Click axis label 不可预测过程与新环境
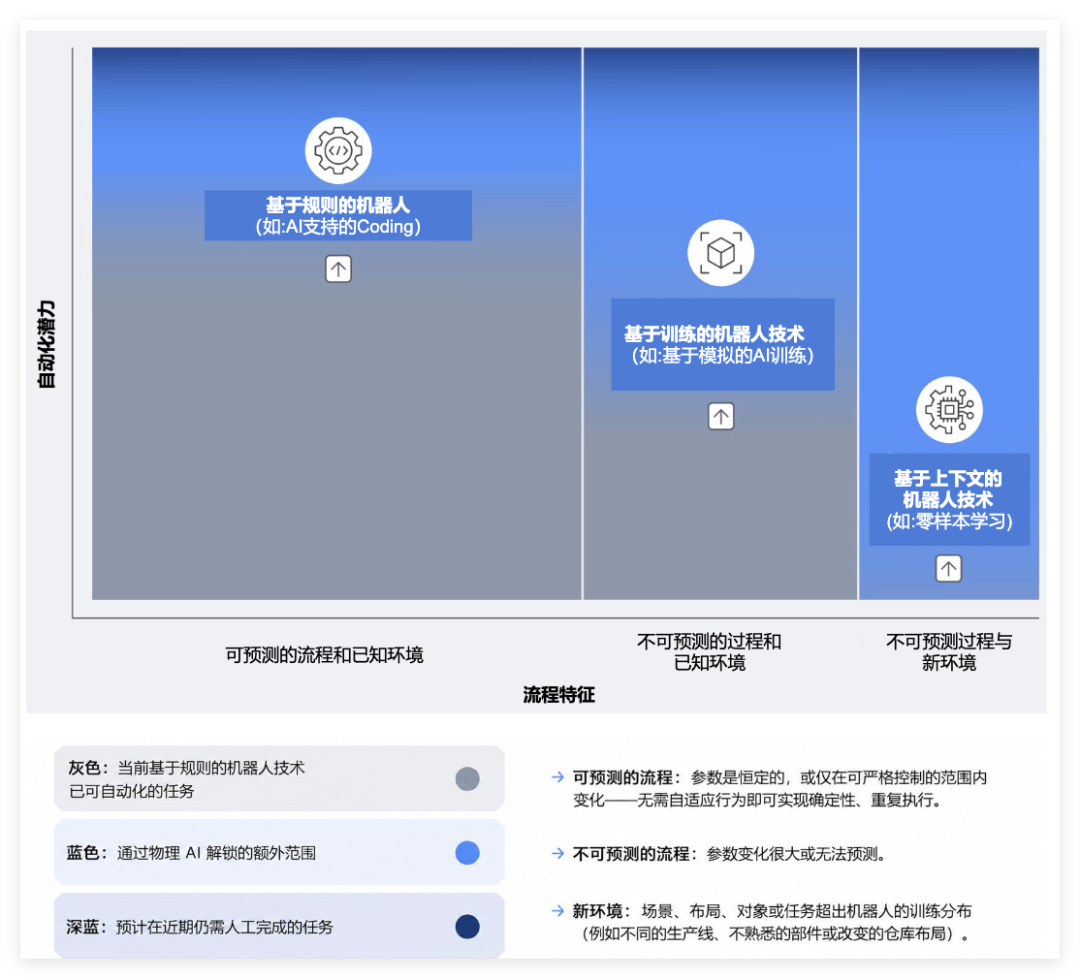The image size is (1080, 979). point(949,652)
